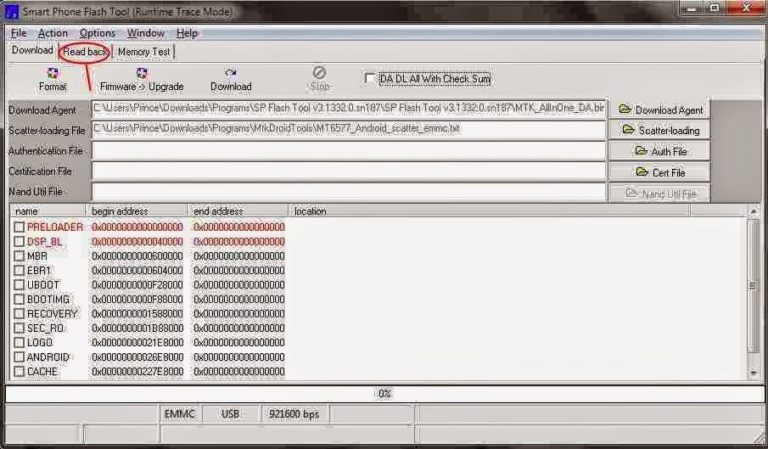This screenshot has width=768, height=449.
Task: Click the app icon in the title bar
Action: pos(11,11)
